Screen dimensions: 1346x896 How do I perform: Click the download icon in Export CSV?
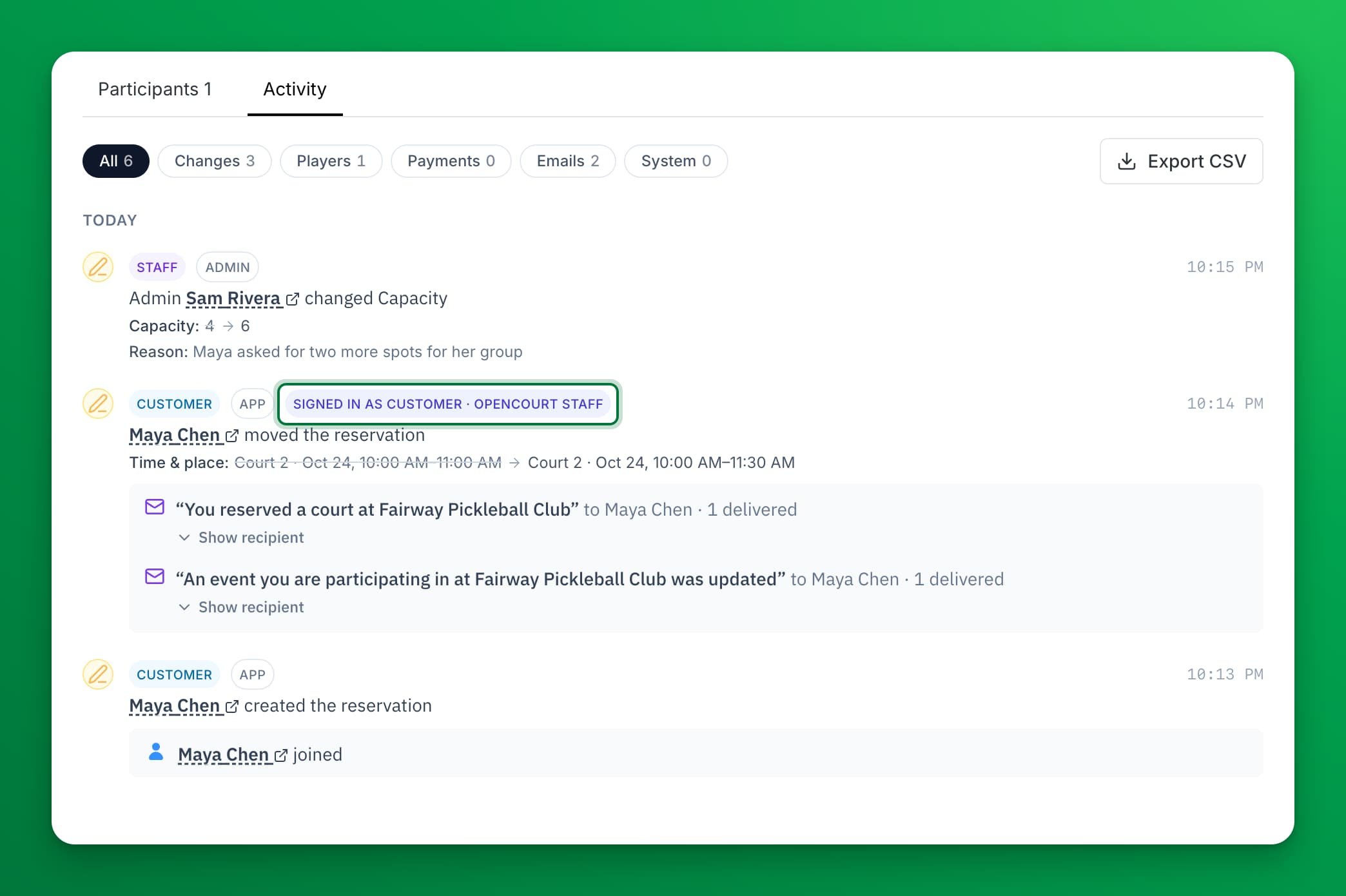click(1126, 161)
